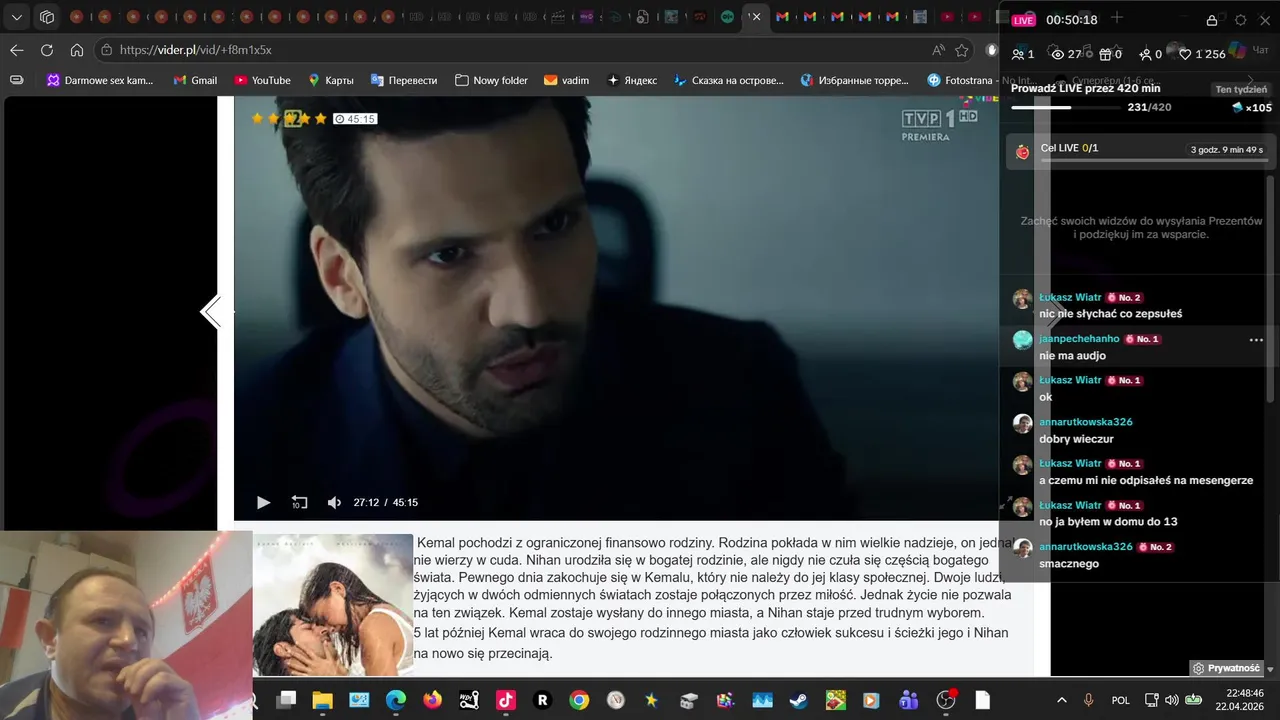Screen dimensions: 1280x720
Task: Expand the Nowy folder bookmarks folder
Action: 491,80
